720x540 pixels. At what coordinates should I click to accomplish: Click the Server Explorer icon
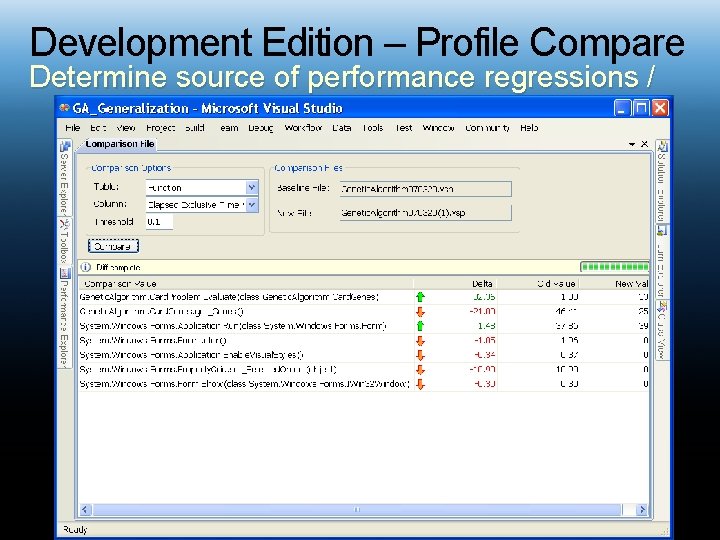[x=65, y=146]
